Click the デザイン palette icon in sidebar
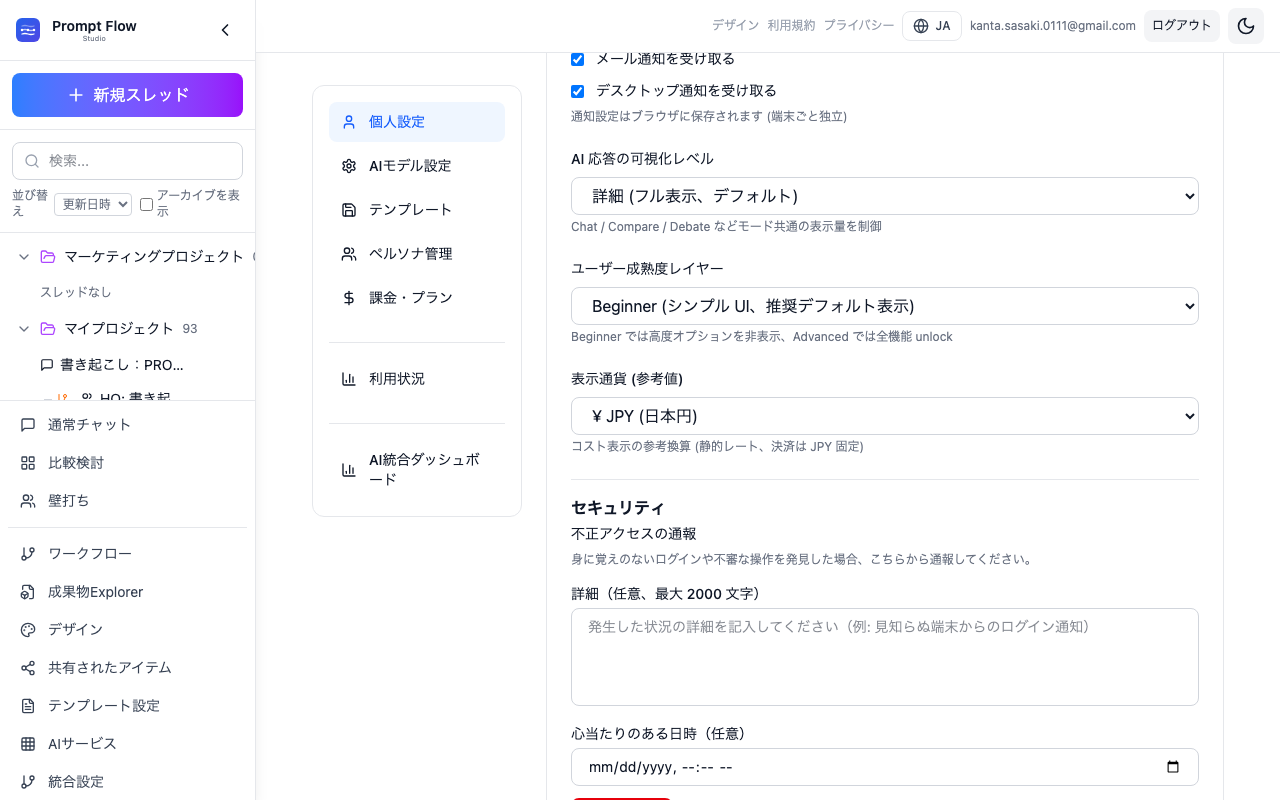Viewport: 1280px width, 800px height. [28, 630]
